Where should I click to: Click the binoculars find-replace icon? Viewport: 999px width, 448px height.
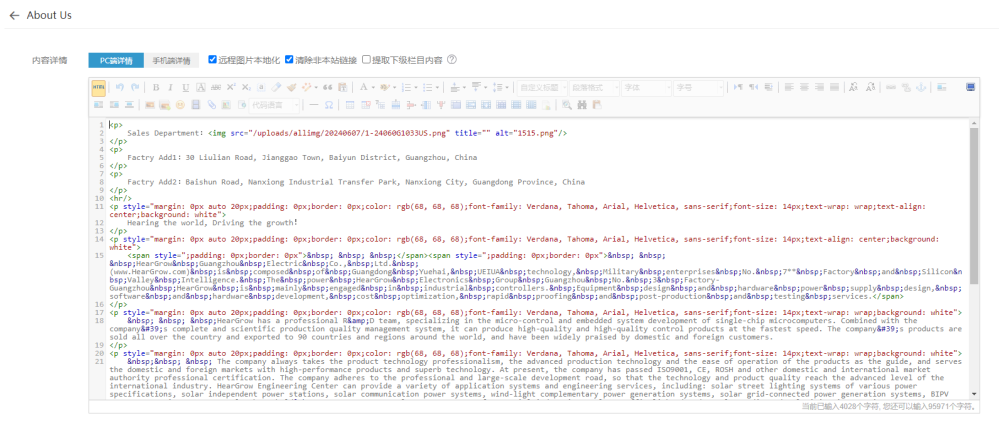click(582, 105)
